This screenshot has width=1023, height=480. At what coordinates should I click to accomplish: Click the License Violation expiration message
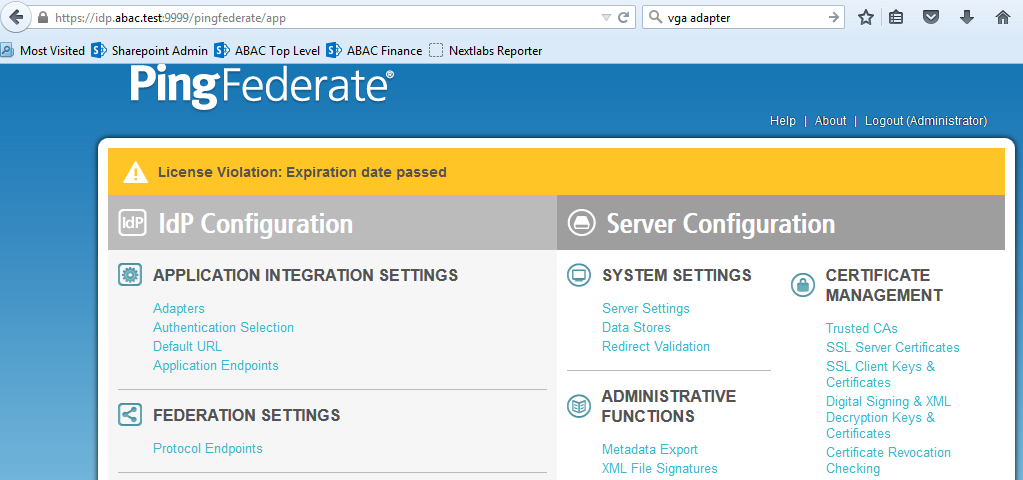pyautogui.click(x=302, y=172)
